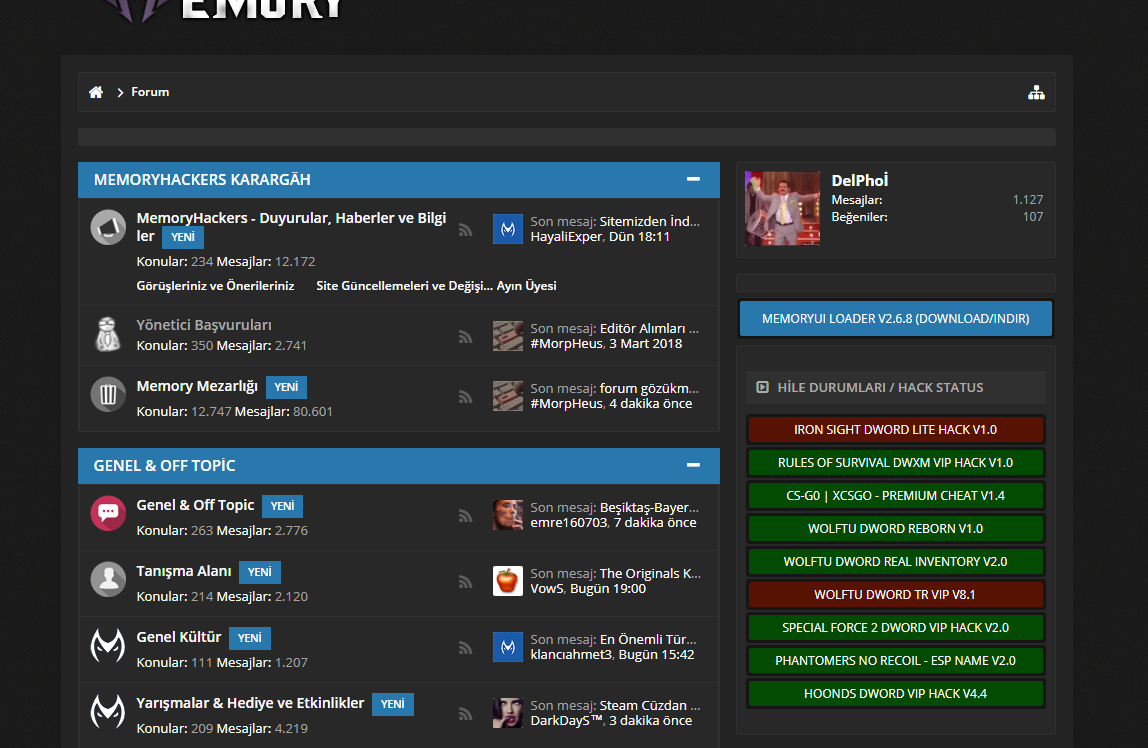Click the icon beside Hile Durumları heading
The height and width of the screenshot is (748, 1148).
click(762, 387)
